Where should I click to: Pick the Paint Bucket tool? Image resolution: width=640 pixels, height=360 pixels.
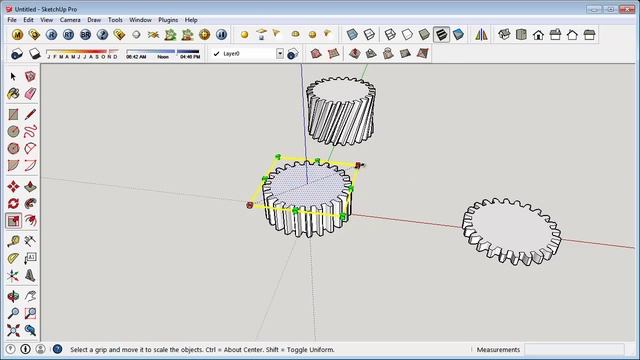click(13, 93)
